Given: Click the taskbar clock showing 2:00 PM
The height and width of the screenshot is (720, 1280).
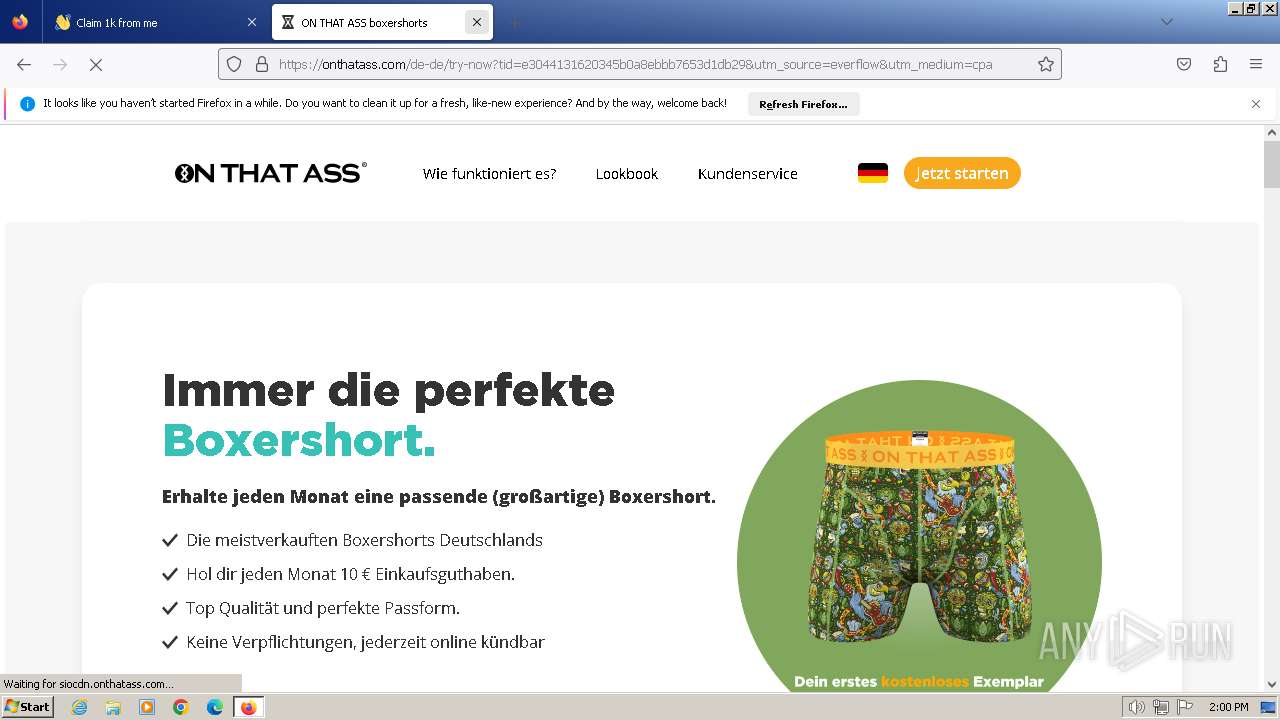Looking at the screenshot, I should click(x=1228, y=707).
